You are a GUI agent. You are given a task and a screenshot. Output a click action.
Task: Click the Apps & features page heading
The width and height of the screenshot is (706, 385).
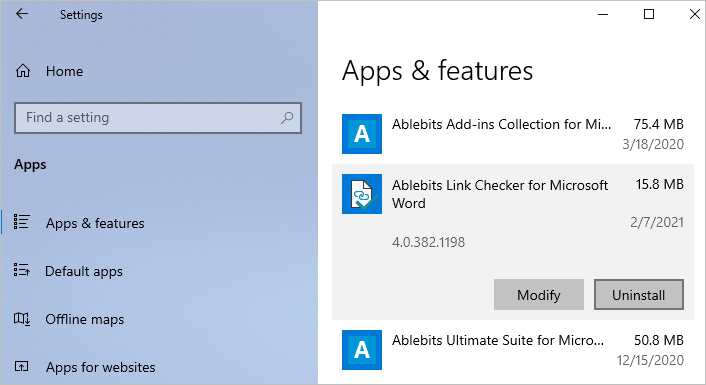pyautogui.click(x=437, y=71)
